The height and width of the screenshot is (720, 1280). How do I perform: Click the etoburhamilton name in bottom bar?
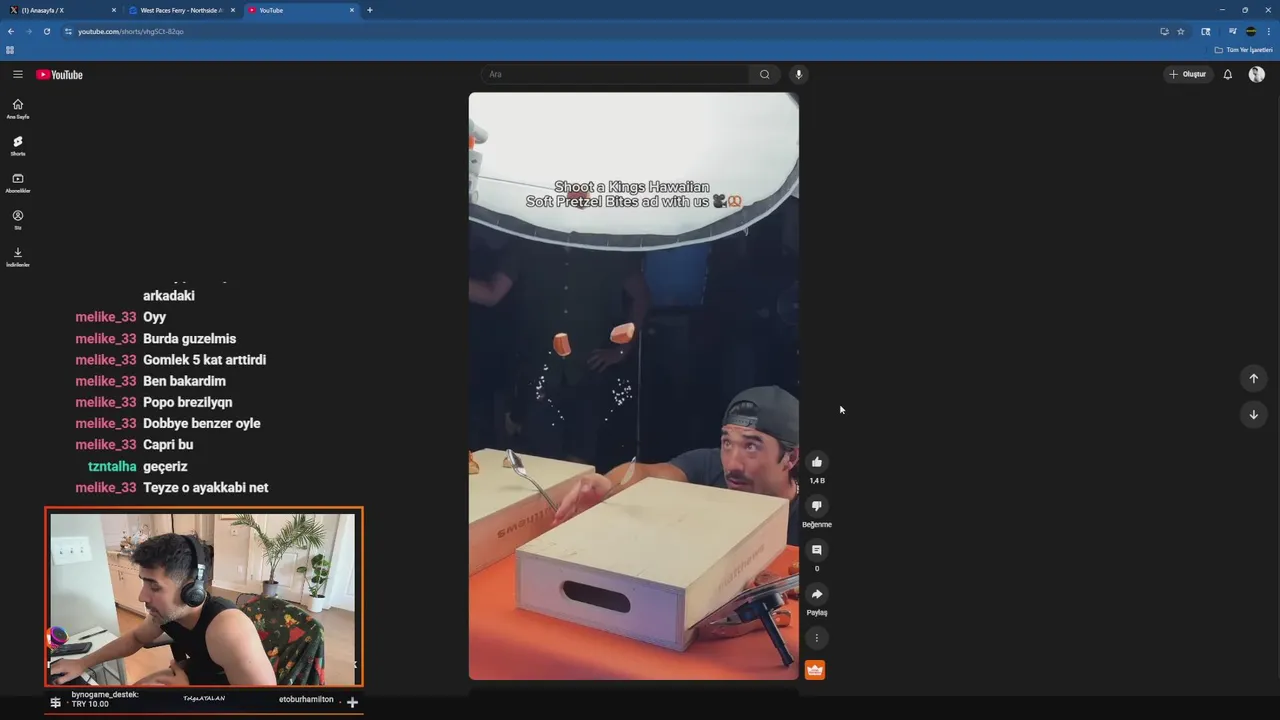coord(306,700)
